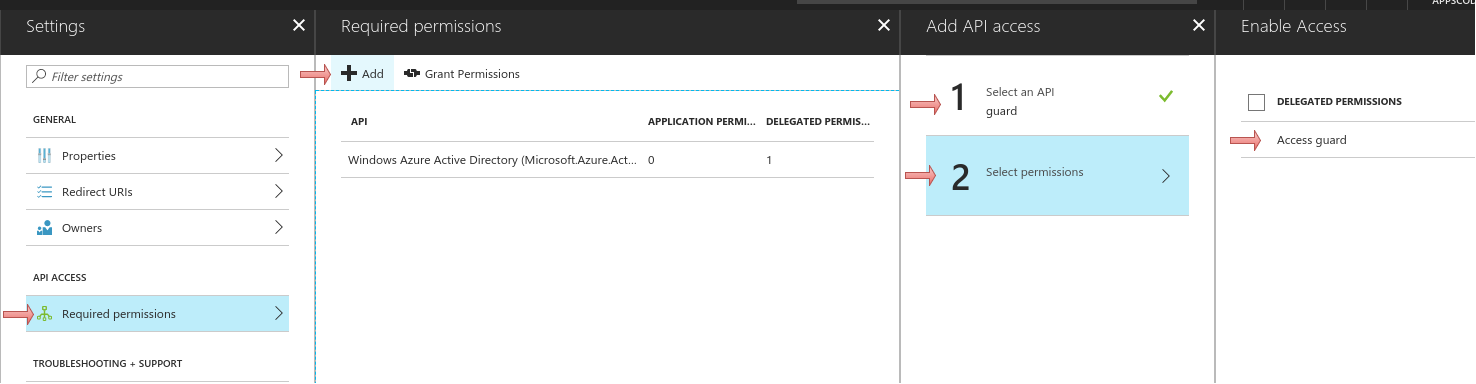Select the Access guard permission row
Image resolution: width=1476 pixels, height=384 pixels.
coord(1358,140)
